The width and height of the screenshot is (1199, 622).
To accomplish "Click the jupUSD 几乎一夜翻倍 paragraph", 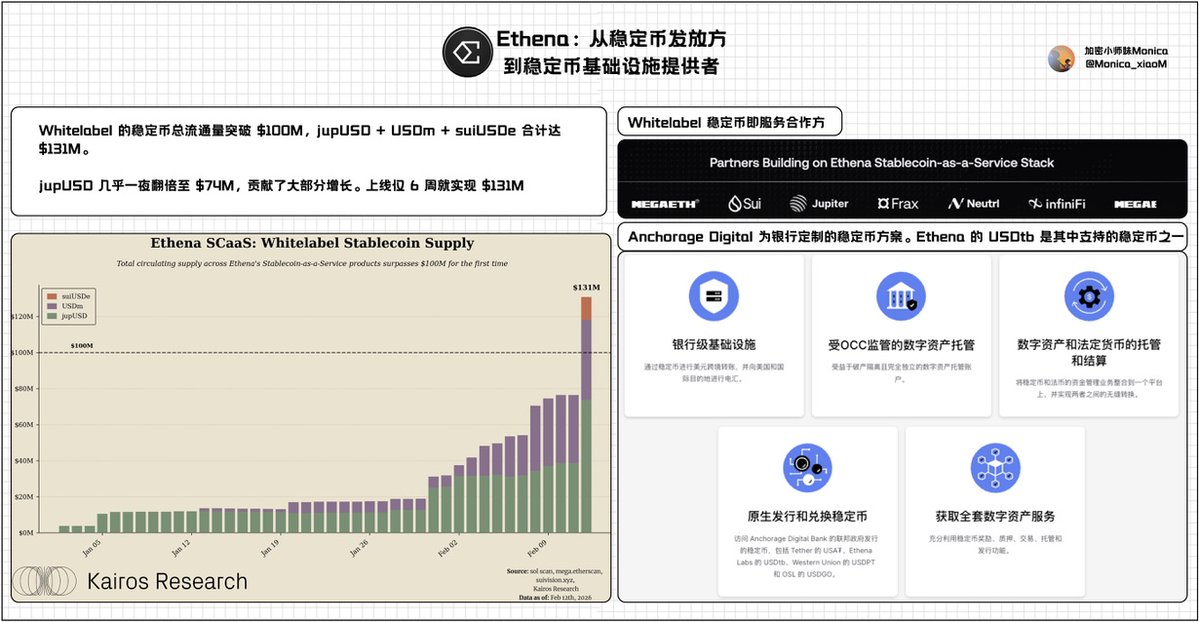I will (x=281, y=186).
